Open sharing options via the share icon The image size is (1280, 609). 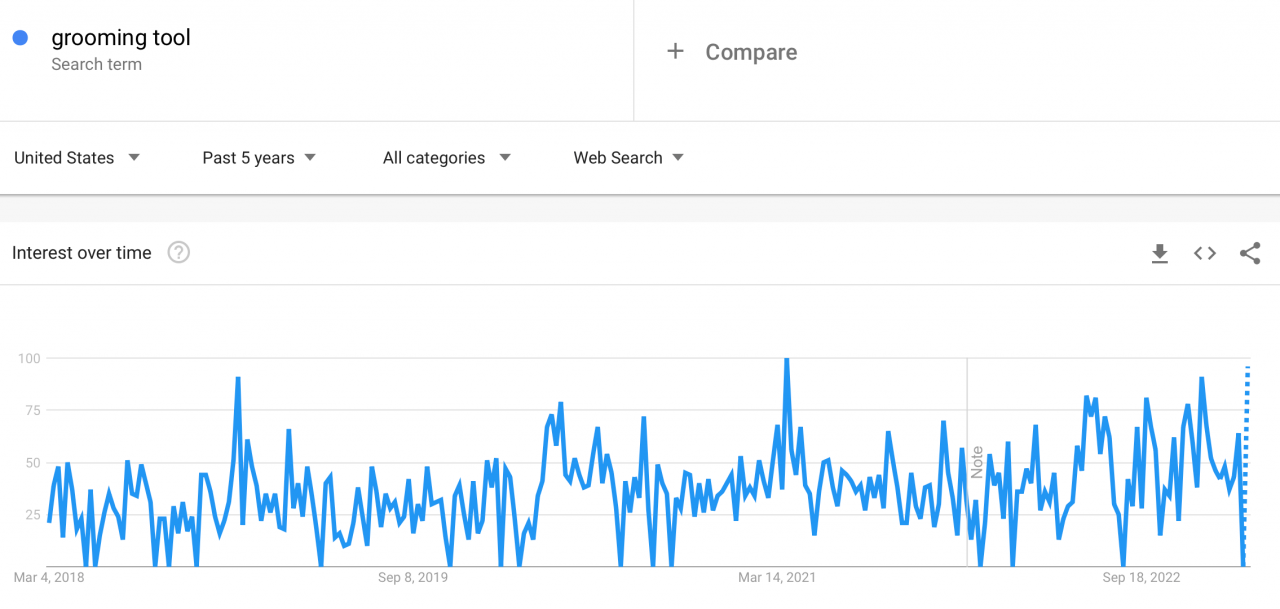click(x=1250, y=253)
